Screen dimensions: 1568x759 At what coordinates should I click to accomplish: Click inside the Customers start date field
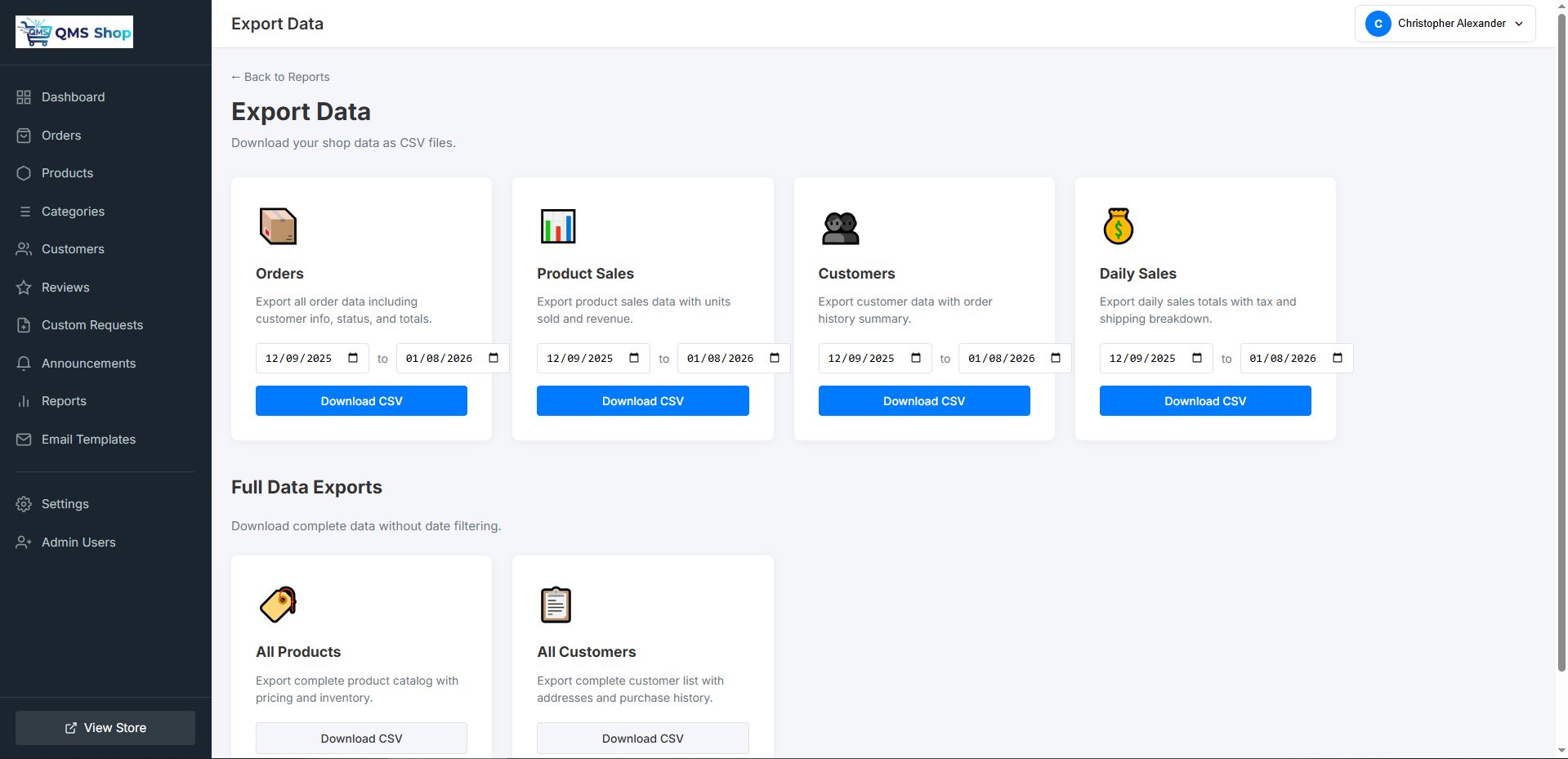[x=862, y=358]
